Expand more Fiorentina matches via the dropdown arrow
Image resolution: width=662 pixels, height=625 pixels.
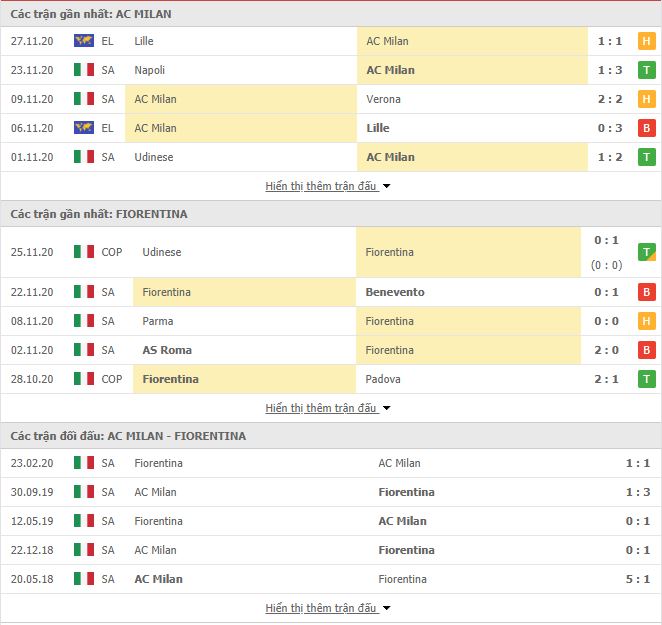(x=386, y=408)
